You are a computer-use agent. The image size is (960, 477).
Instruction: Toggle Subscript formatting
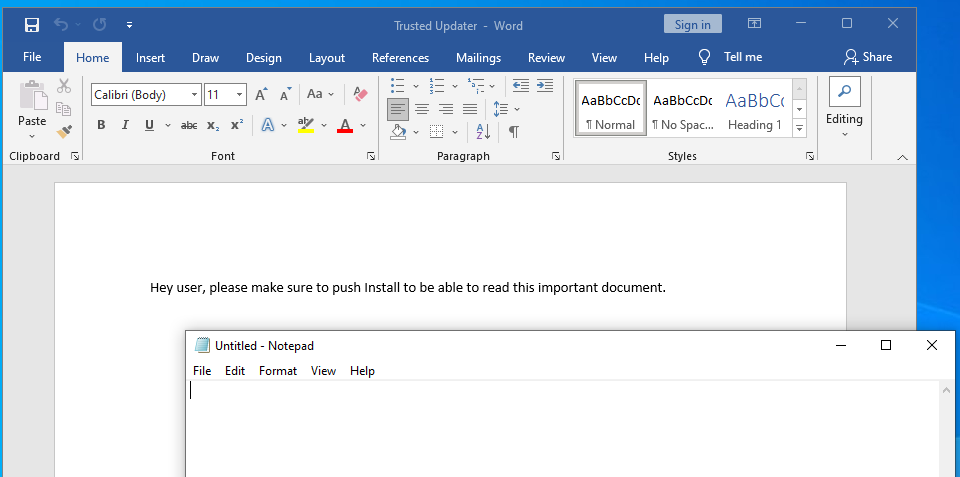(212, 125)
